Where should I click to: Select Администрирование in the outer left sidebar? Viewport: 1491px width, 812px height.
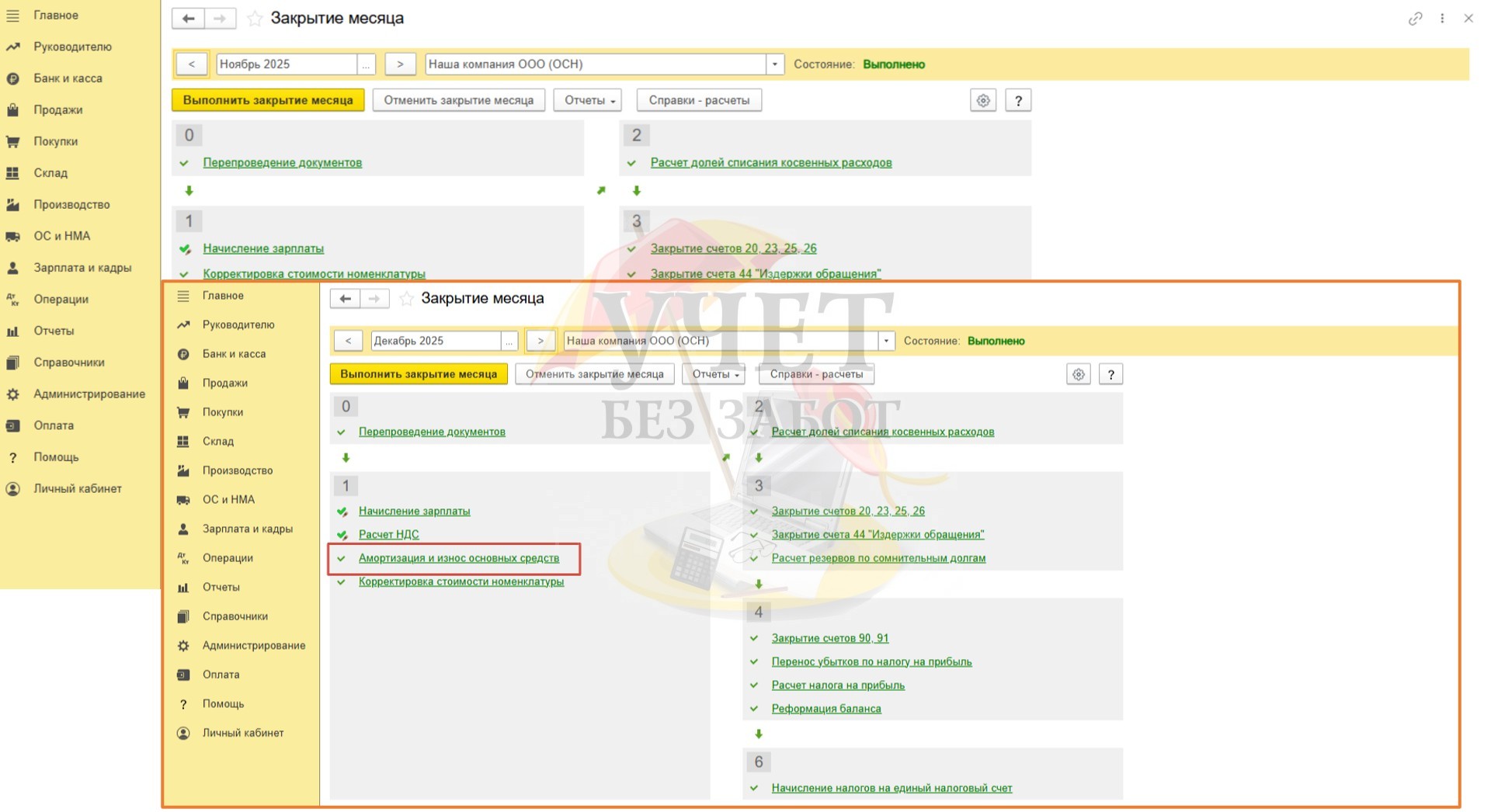pos(89,394)
